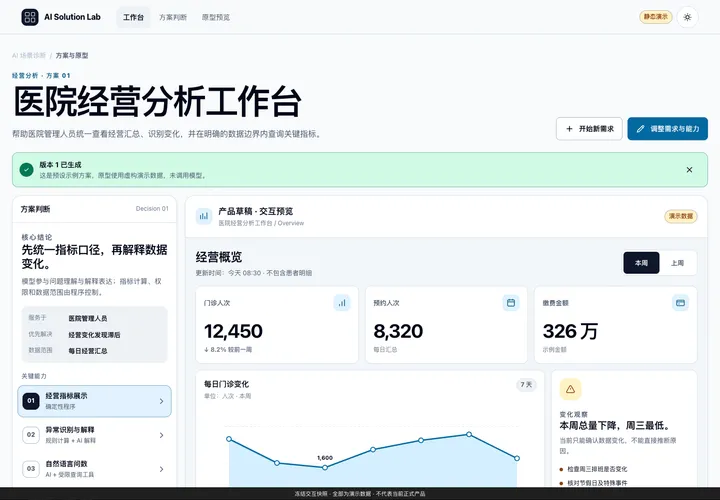Click the 医院管理人员 value
The height and width of the screenshot is (500, 720).
pyautogui.click(x=88, y=318)
